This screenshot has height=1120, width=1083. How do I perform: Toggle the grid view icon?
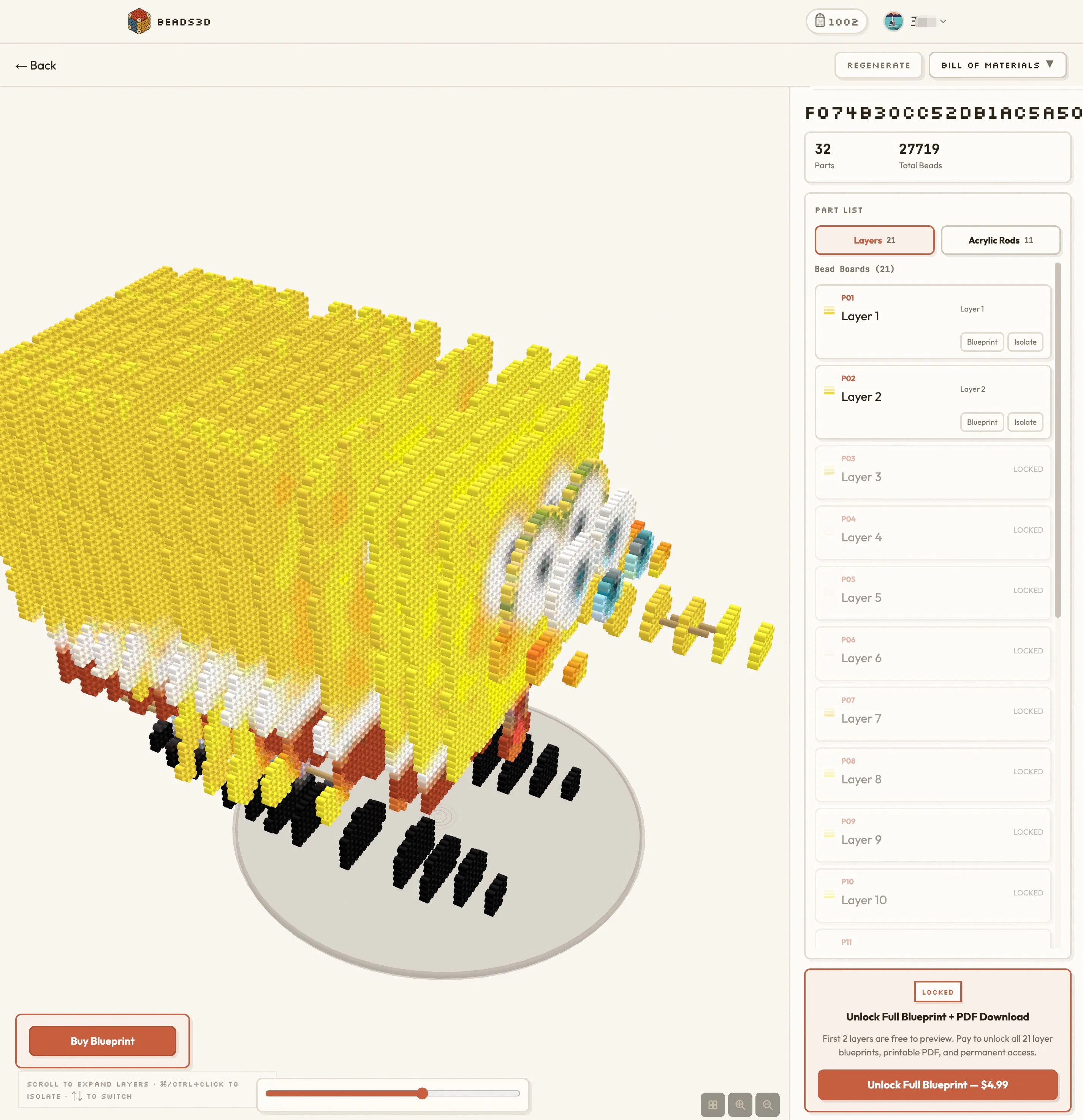click(x=712, y=1105)
